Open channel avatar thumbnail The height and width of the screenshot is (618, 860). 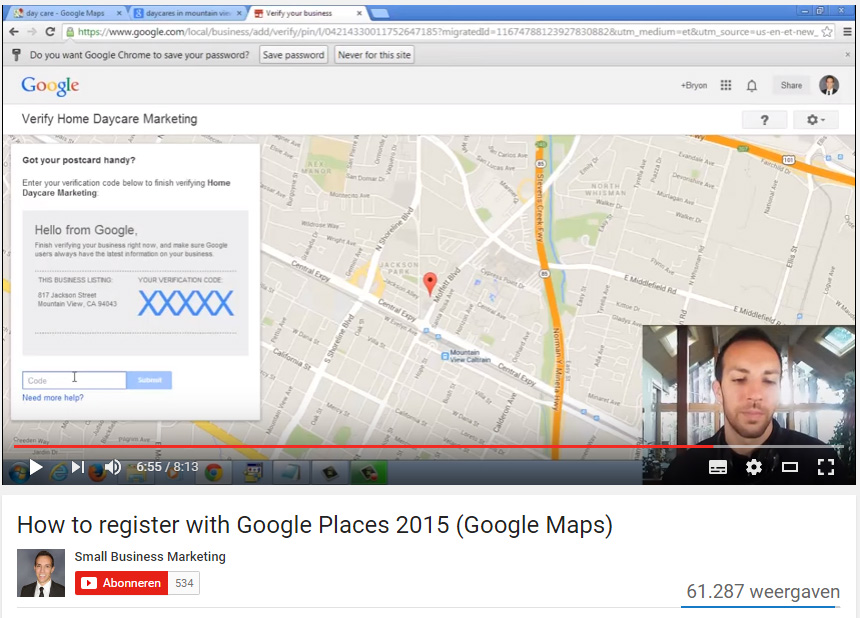click(41, 573)
